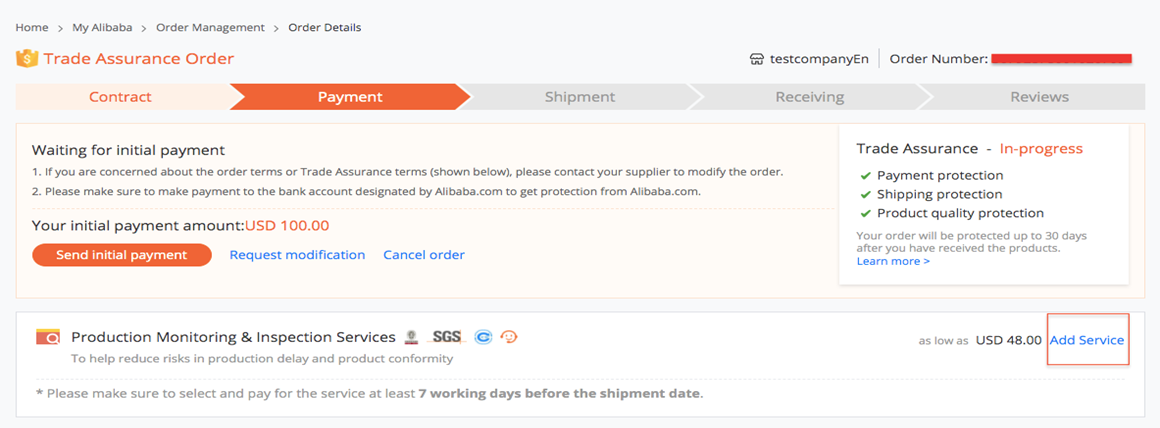This screenshot has width=1160, height=428.
Task: Click the blue circular C inspection logo
Action: [x=483, y=338]
